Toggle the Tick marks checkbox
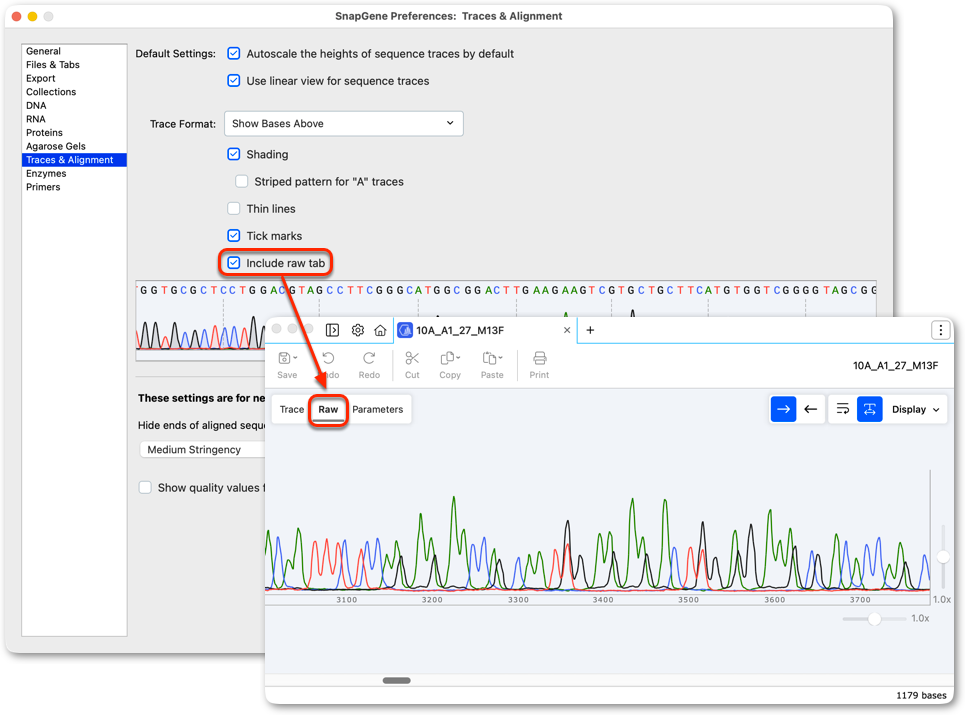 [x=234, y=236]
